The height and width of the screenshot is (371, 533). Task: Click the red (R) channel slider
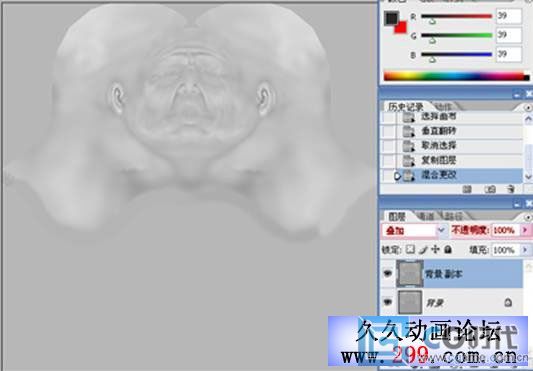pos(457,16)
